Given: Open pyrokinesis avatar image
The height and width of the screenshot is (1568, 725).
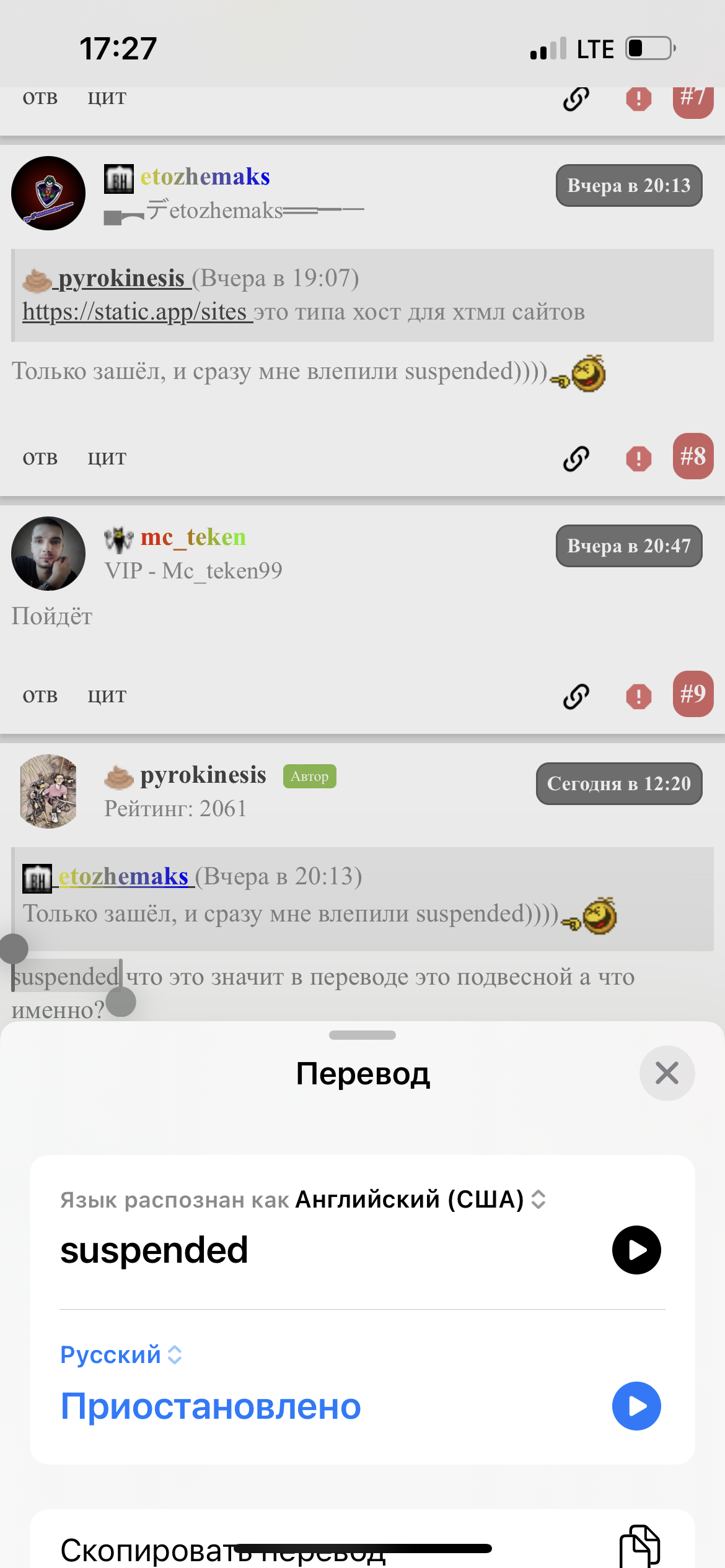Looking at the screenshot, I should click(48, 791).
